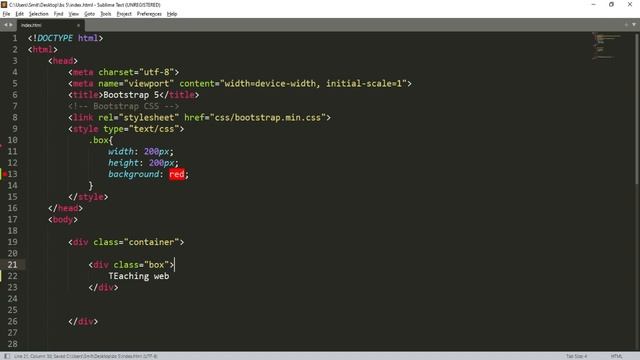Viewport: 640px width, 360px height.
Task: Open the Goto menu
Action: tap(89, 14)
